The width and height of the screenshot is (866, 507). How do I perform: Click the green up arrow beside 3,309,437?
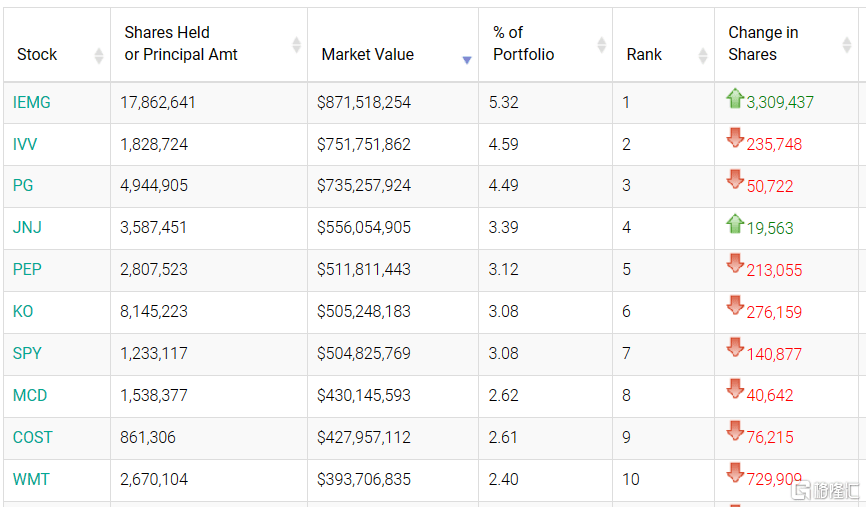coord(735,99)
